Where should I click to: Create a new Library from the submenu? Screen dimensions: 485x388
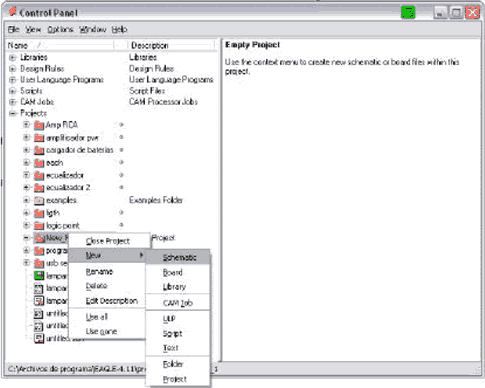[178, 287]
